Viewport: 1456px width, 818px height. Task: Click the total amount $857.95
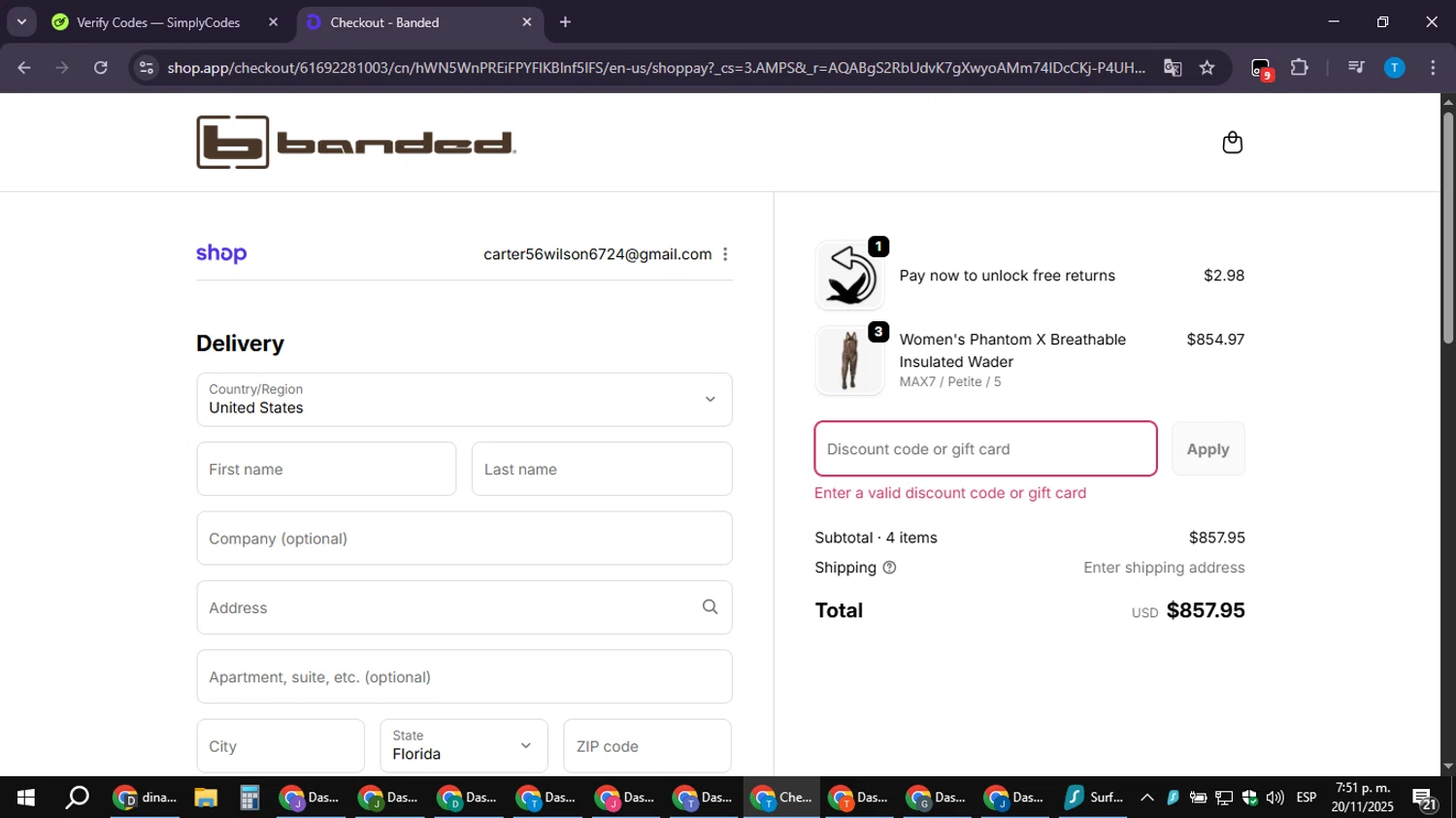pyautogui.click(x=1206, y=610)
